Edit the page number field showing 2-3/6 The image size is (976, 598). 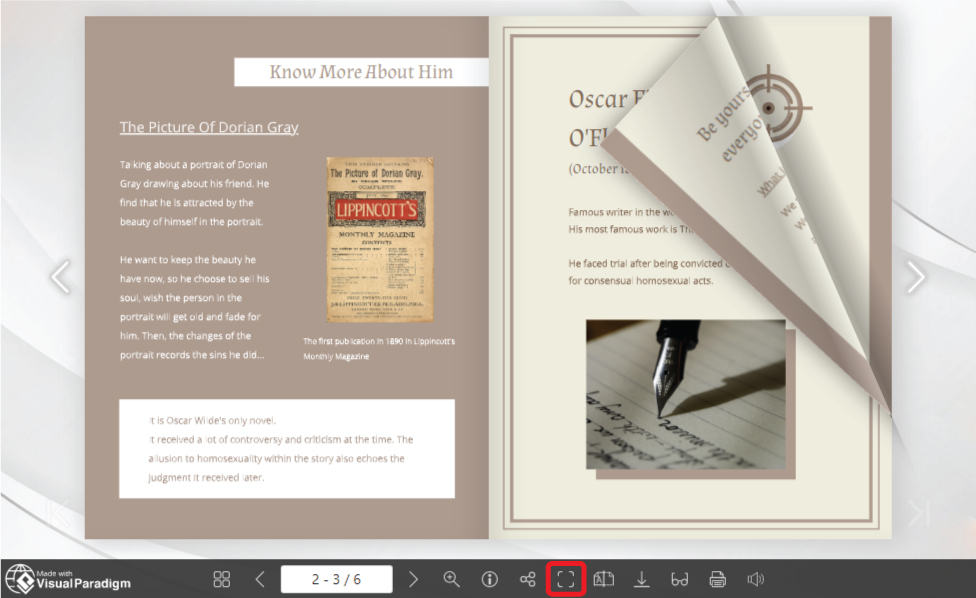[x=337, y=579]
